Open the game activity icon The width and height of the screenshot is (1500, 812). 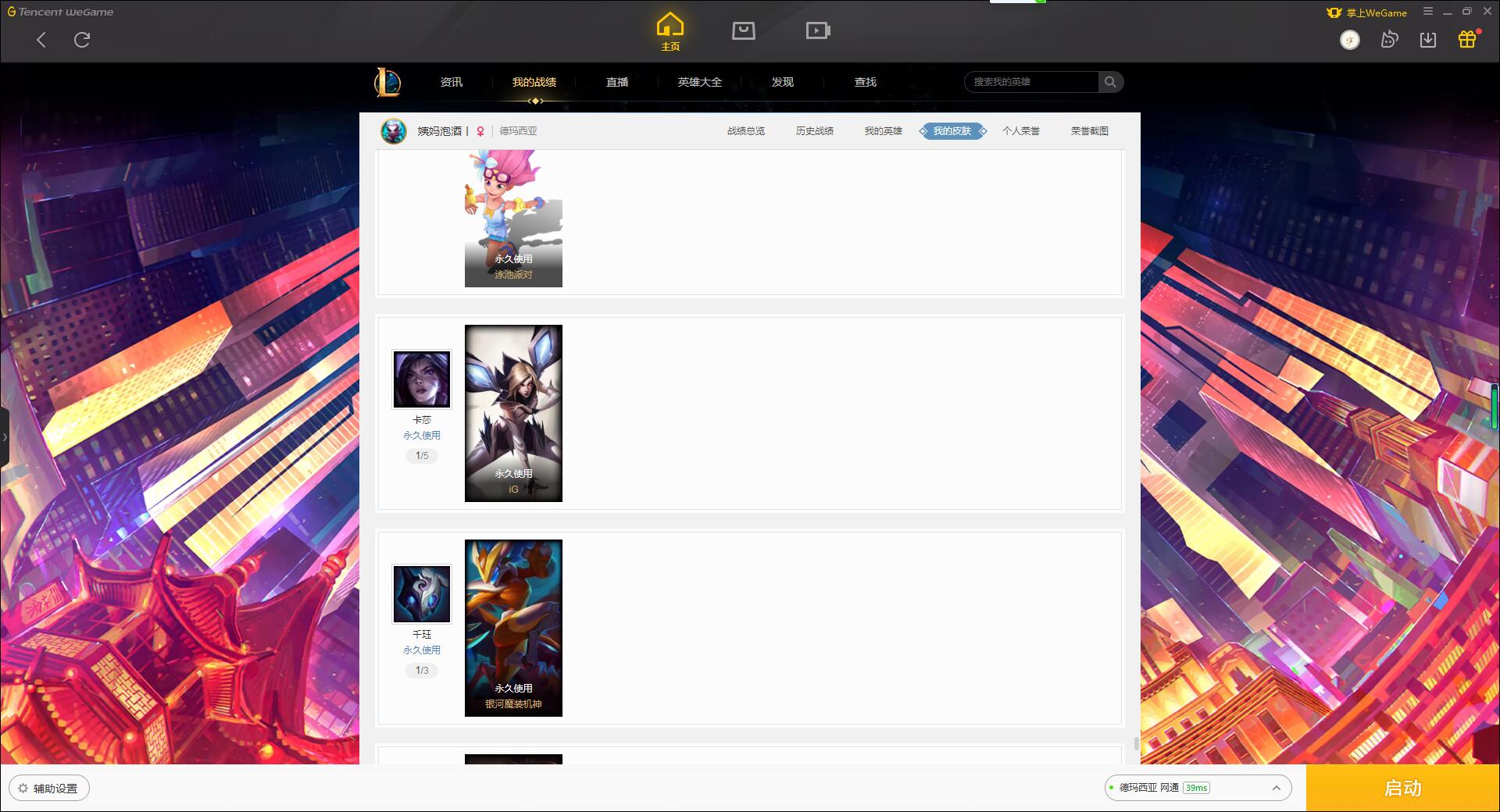click(x=1389, y=40)
